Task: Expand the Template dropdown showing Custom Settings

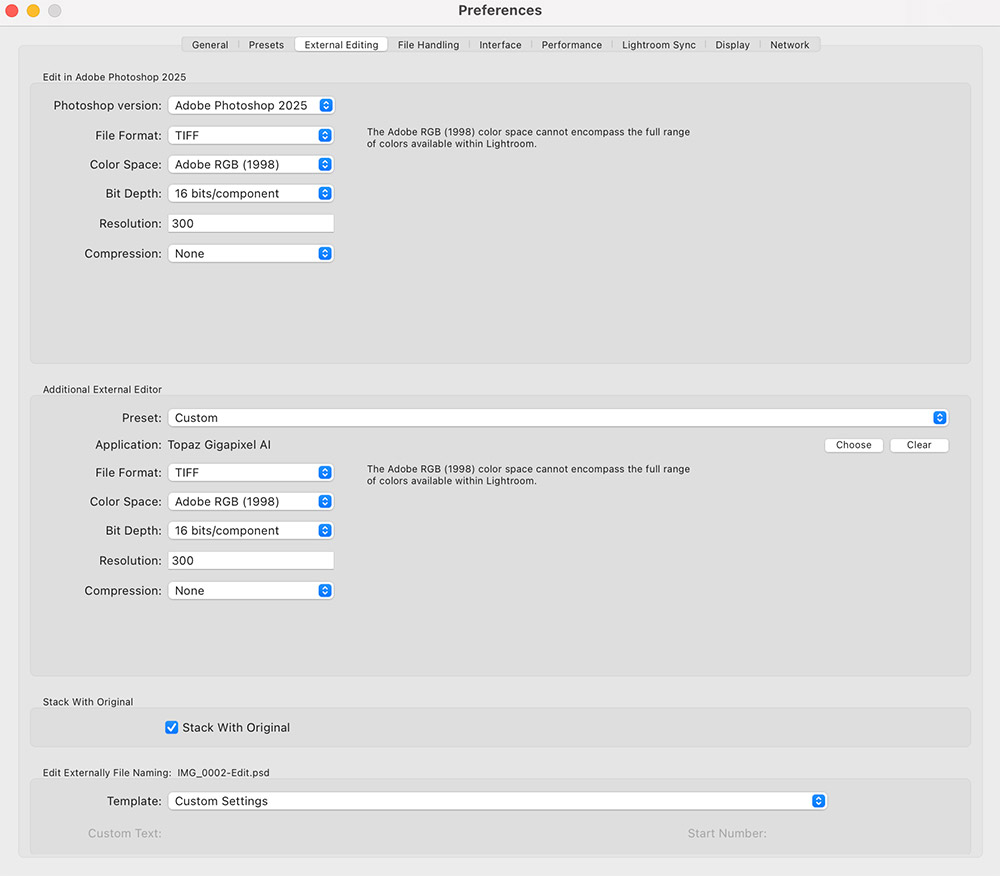Action: tap(497, 800)
